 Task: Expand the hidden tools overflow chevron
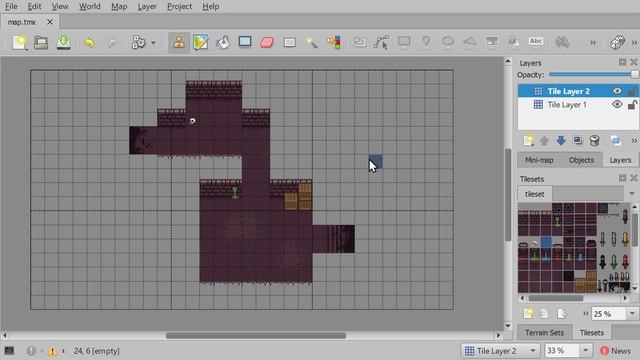(x=593, y=42)
